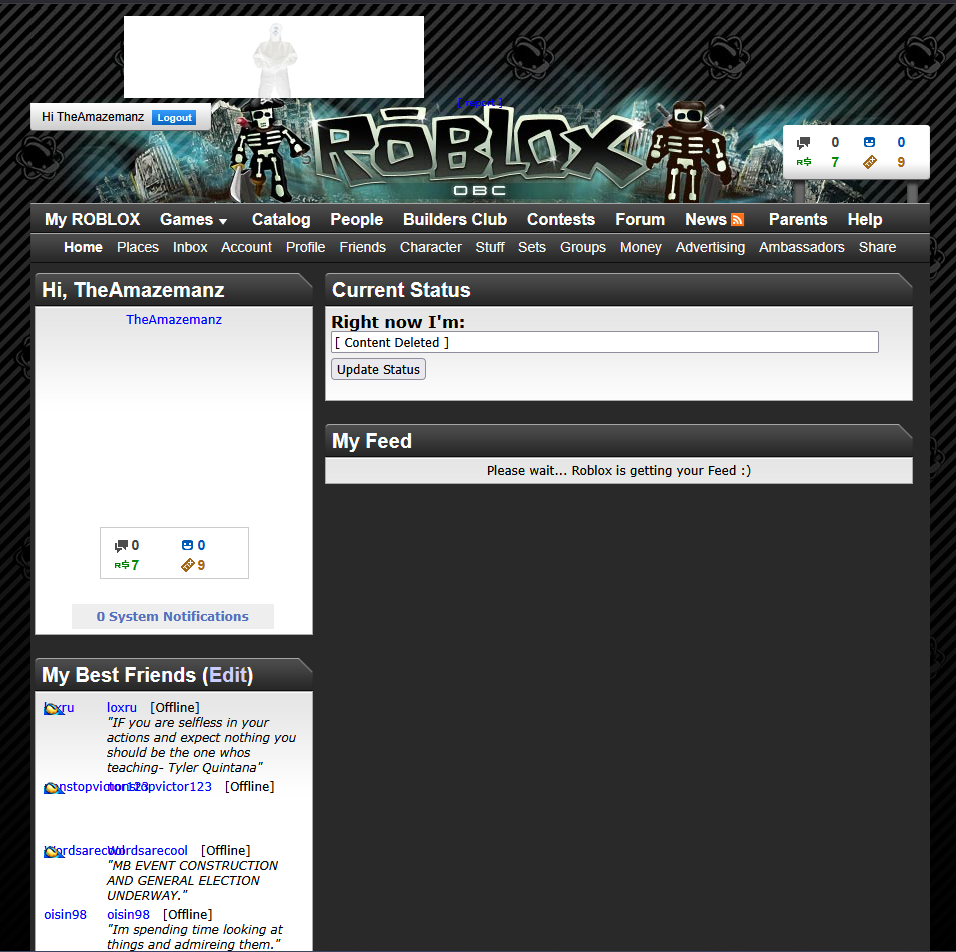Image resolution: width=956 pixels, height=952 pixels.
Task: Select the Character submenu tab
Action: [x=430, y=248]
